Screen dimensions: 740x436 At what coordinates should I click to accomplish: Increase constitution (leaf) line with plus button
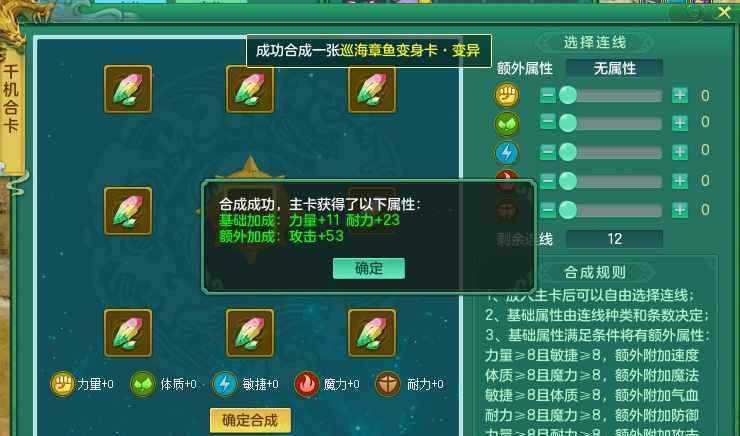click(680, 123)
